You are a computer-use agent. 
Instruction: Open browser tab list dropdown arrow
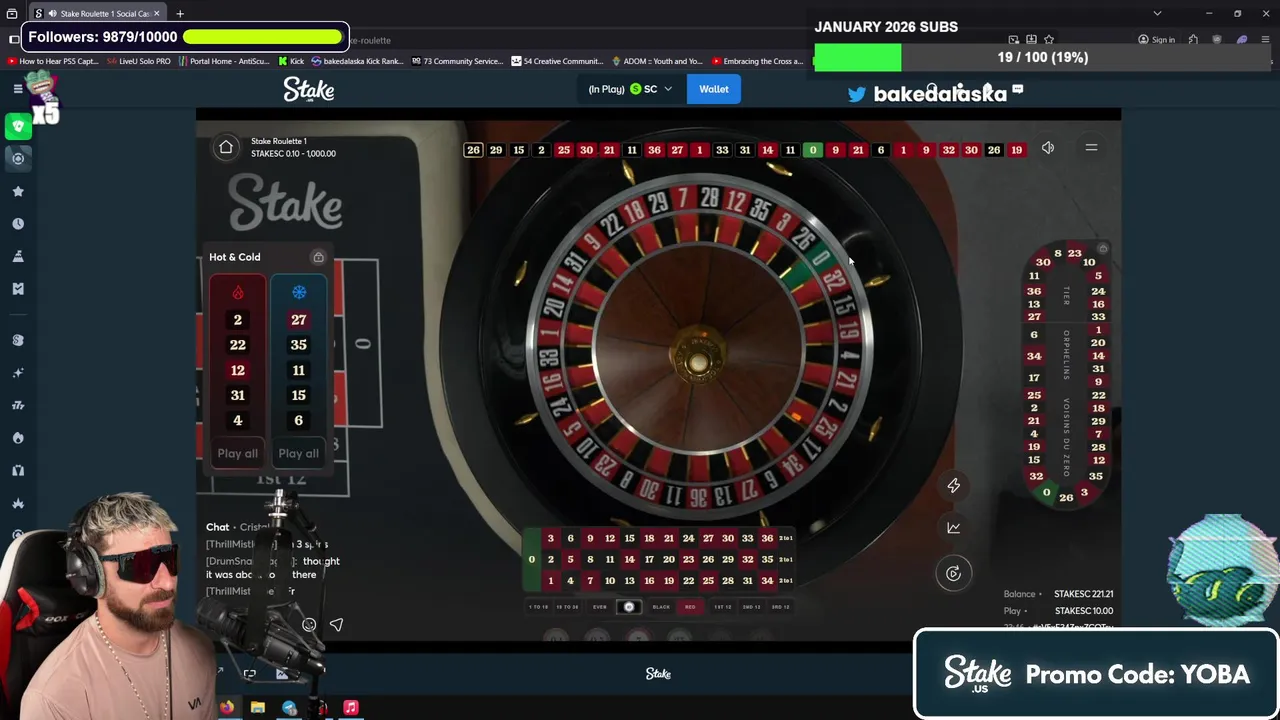click(x=1157, y=14)
